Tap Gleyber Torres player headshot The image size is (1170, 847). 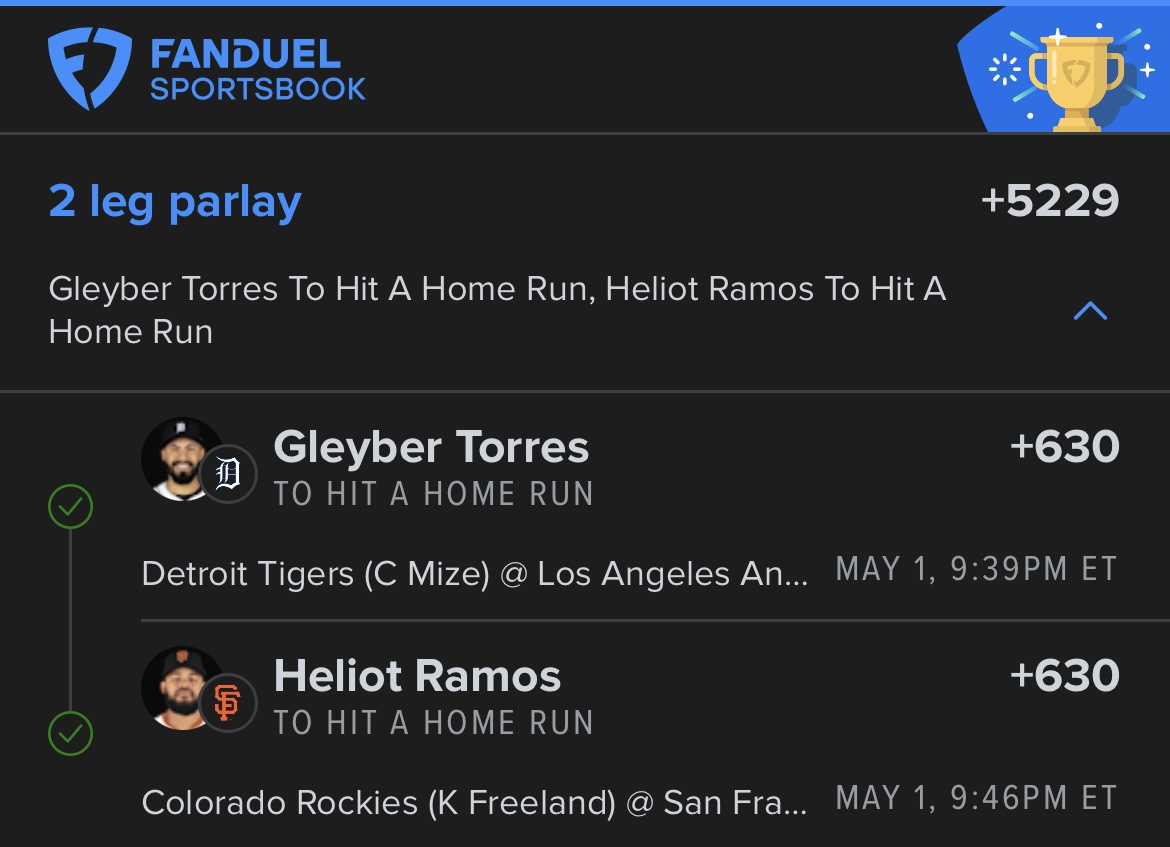[x=179, y=459]
